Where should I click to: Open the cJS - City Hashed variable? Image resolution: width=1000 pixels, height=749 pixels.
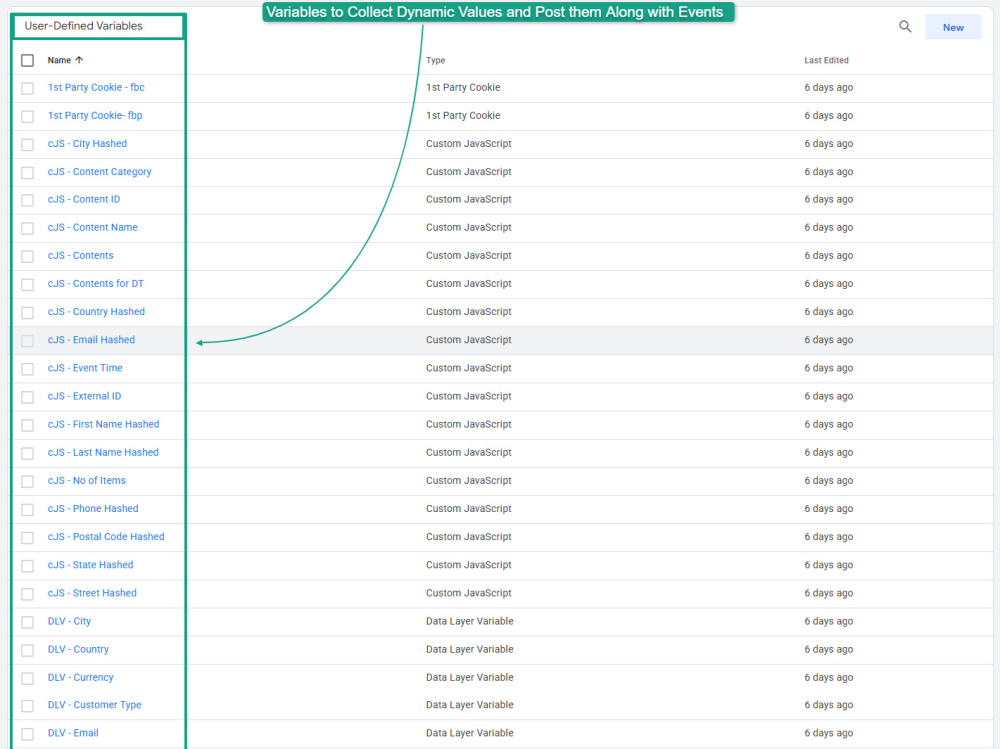coord(87,144)
